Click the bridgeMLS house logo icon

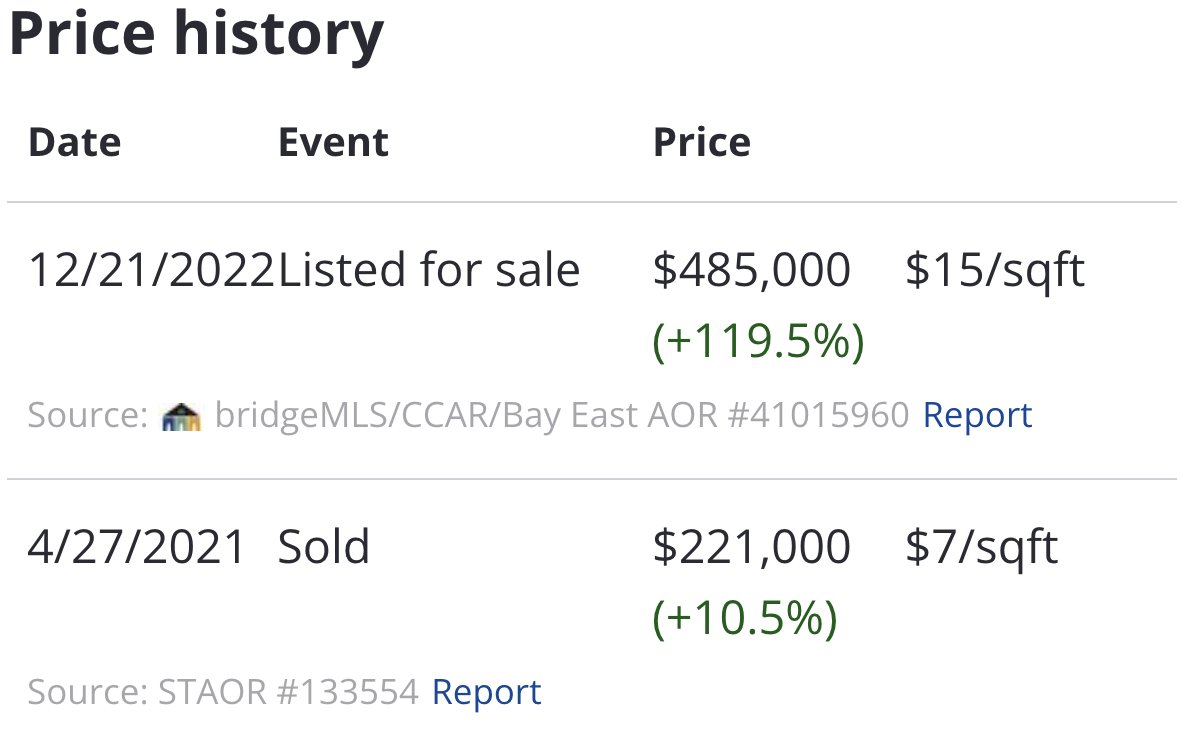coord(180,415)
